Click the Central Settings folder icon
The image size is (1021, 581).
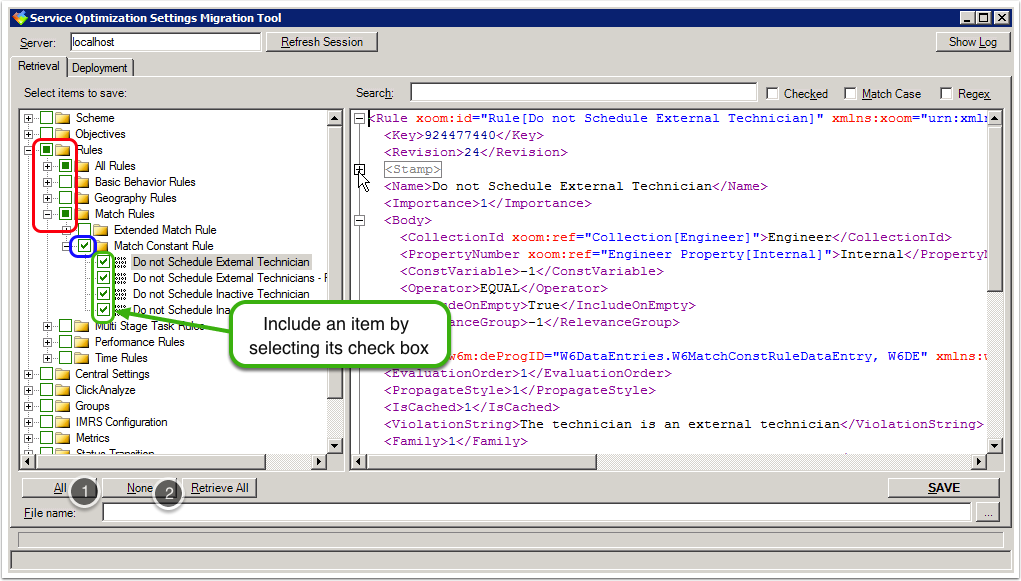(63, 374)
